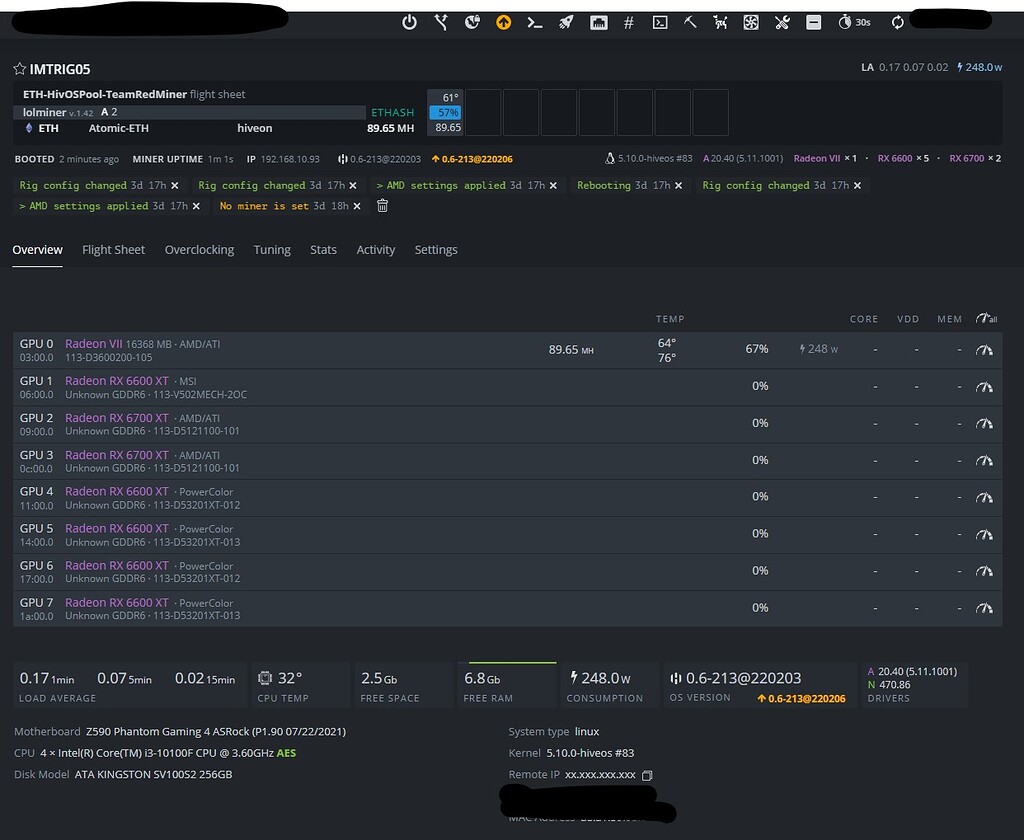1024x840 pixels.
Task: Click the orange upgrade arrow icon
Action: [504, 22]
